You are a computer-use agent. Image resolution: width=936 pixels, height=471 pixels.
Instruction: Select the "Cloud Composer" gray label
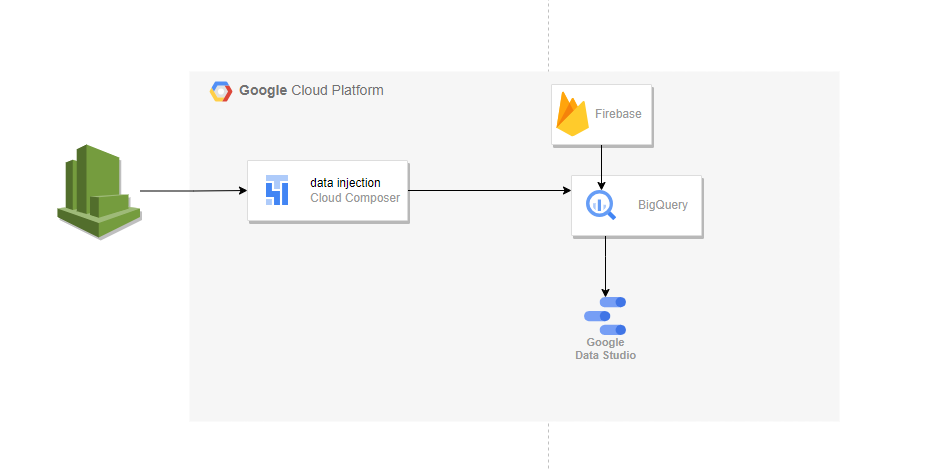click(355, 198)
